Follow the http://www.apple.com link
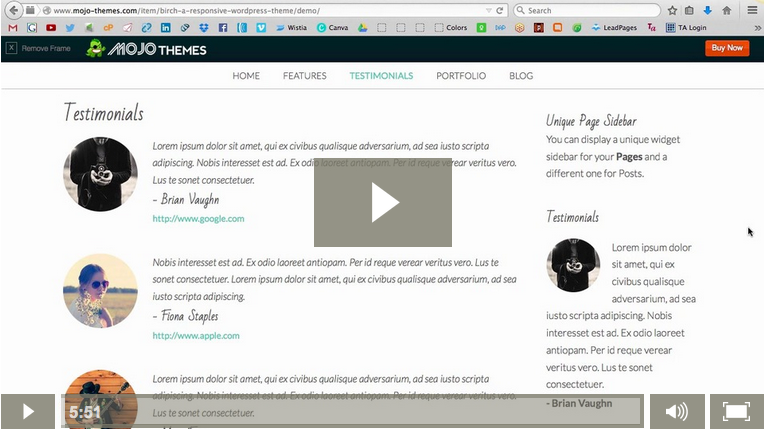This screenshot has height=431, width=765. (x=196, y=336)
